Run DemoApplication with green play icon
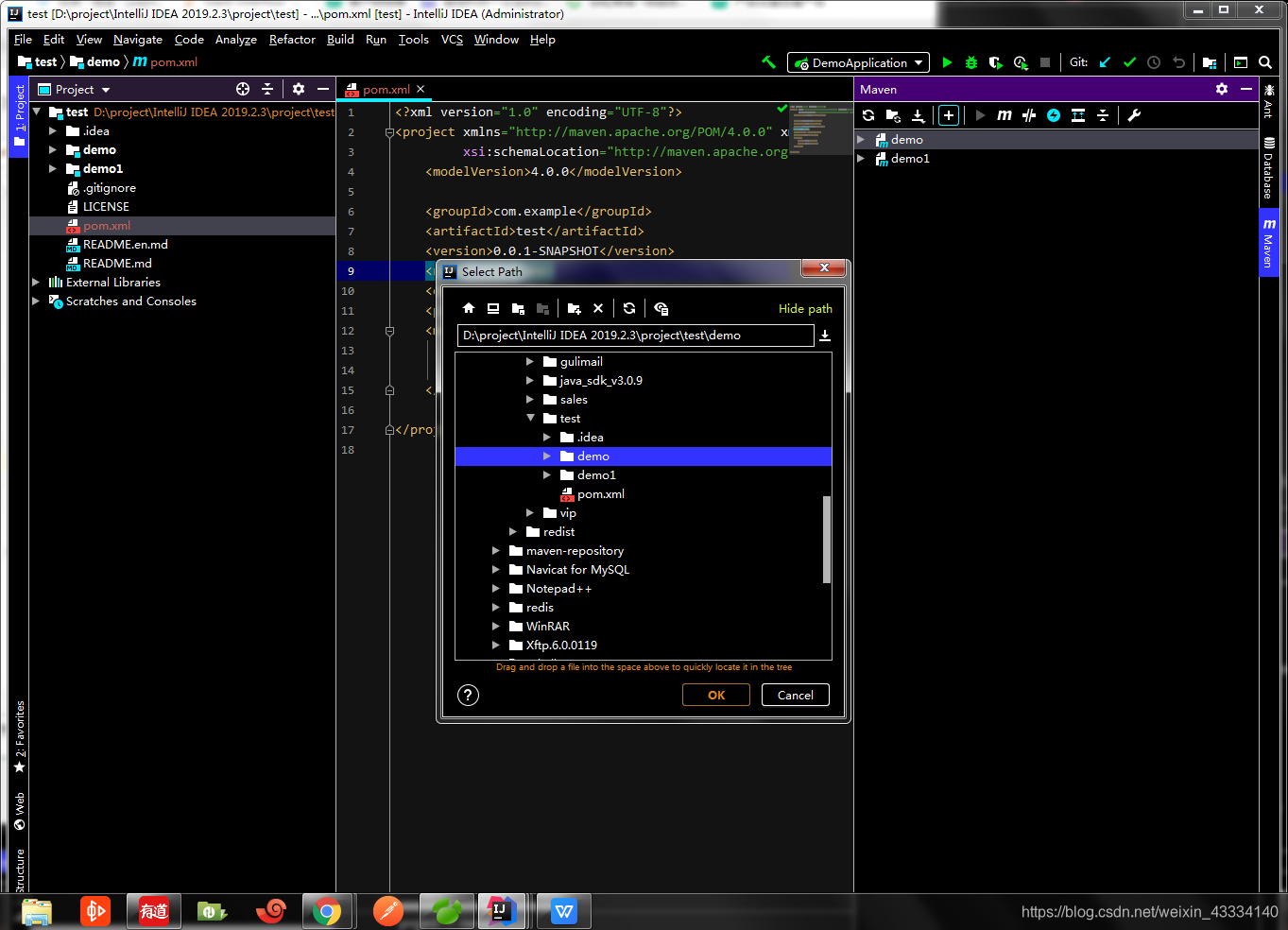Image resolution: width=1288 pixels, height=930 pixels. pyautogui.click(x=947, y=62)
